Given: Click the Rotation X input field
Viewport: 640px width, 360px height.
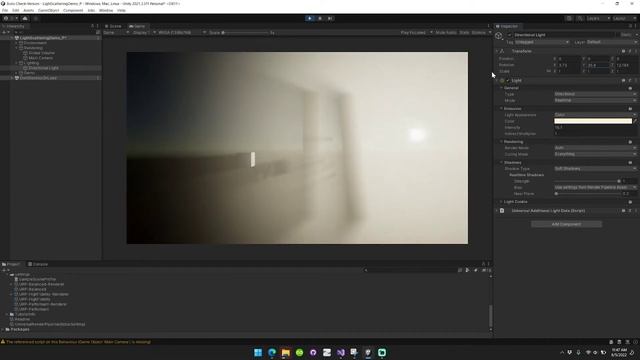Looking at the screenshot, I should (569, 65).
